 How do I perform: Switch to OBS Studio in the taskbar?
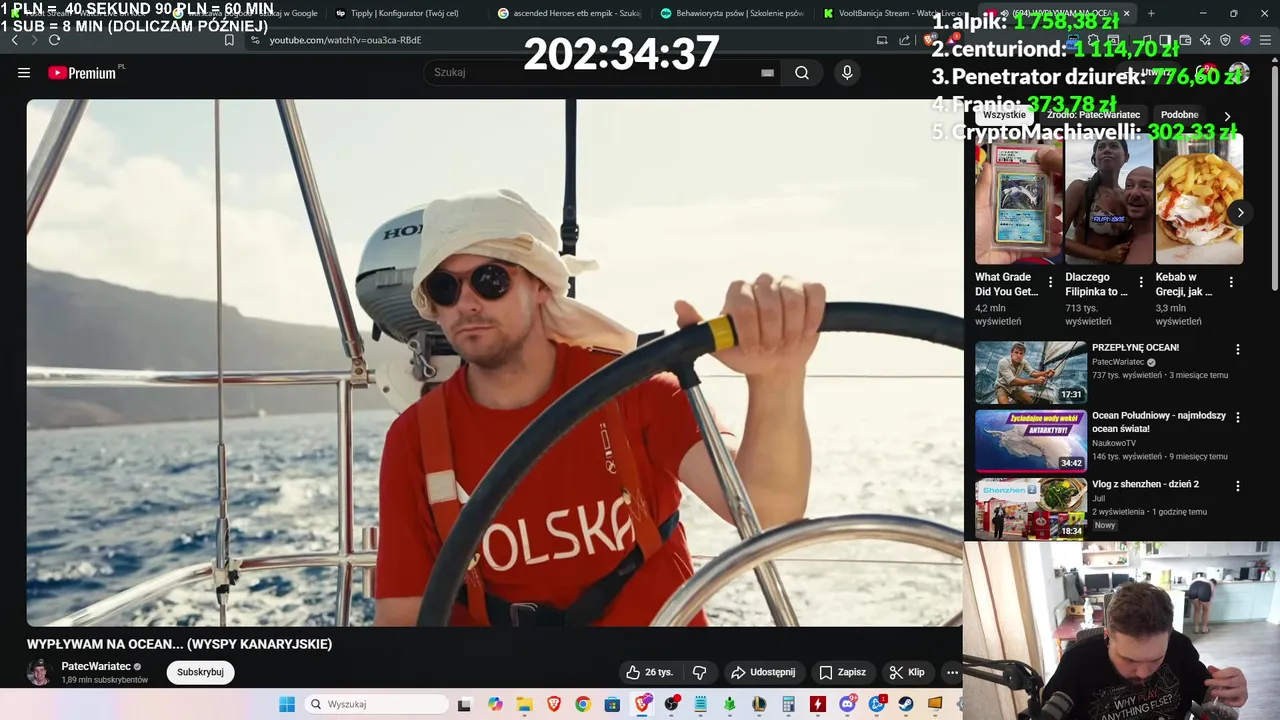pos(671,704)
